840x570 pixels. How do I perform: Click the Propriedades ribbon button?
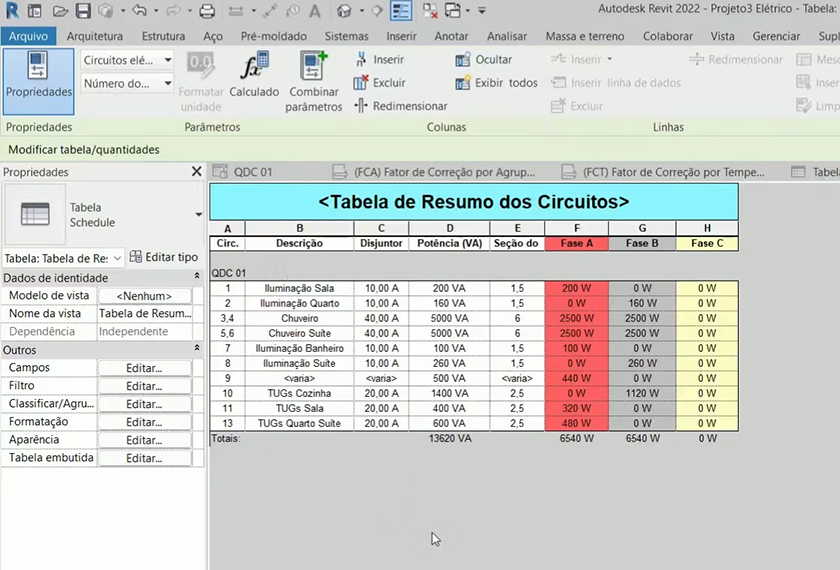pos(38,80)
